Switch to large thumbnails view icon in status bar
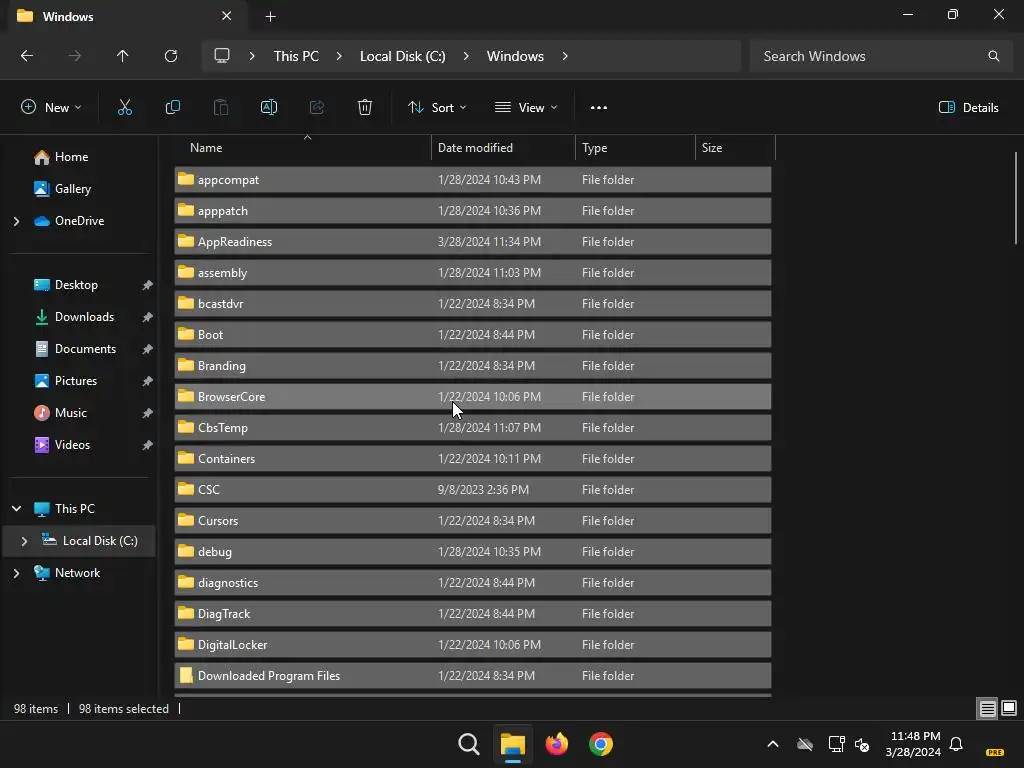Screen dimensions: 1024x768 pos(1009,709)
